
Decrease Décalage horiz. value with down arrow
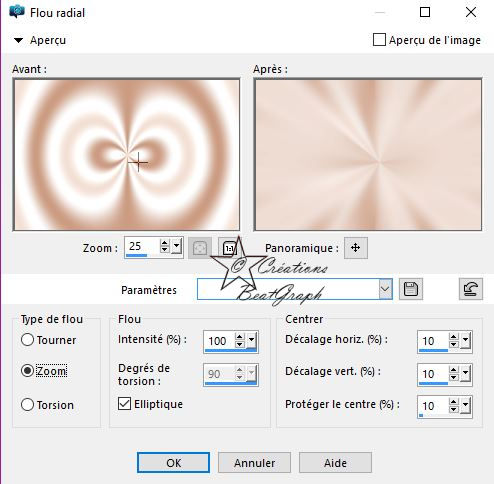click(453, 345)
